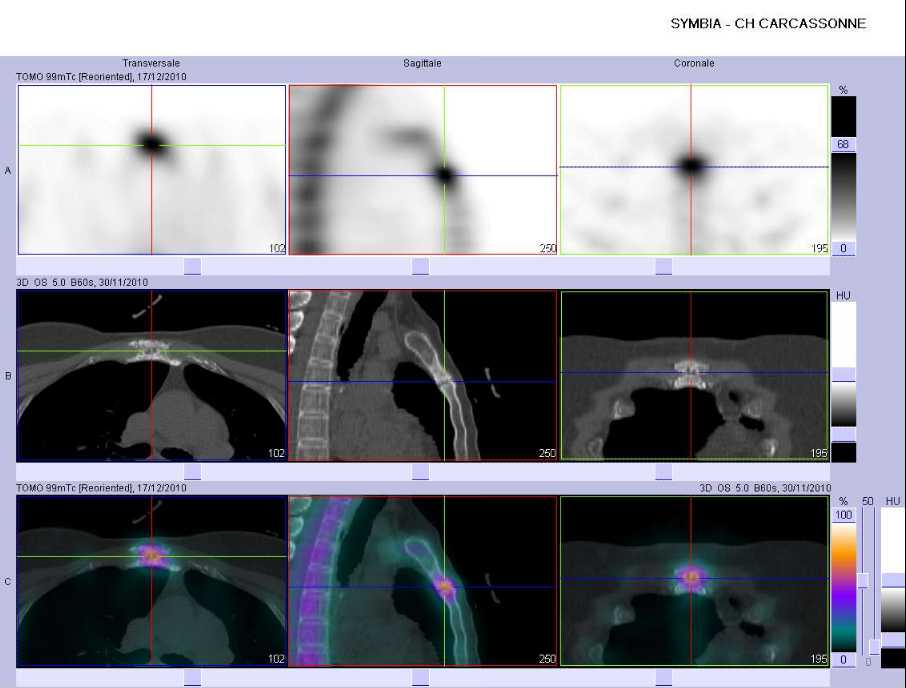Viewport: 906px width, 688px height.
Task: Click slice slider thumb under row C sagittal
Action: tap(421, 678)
